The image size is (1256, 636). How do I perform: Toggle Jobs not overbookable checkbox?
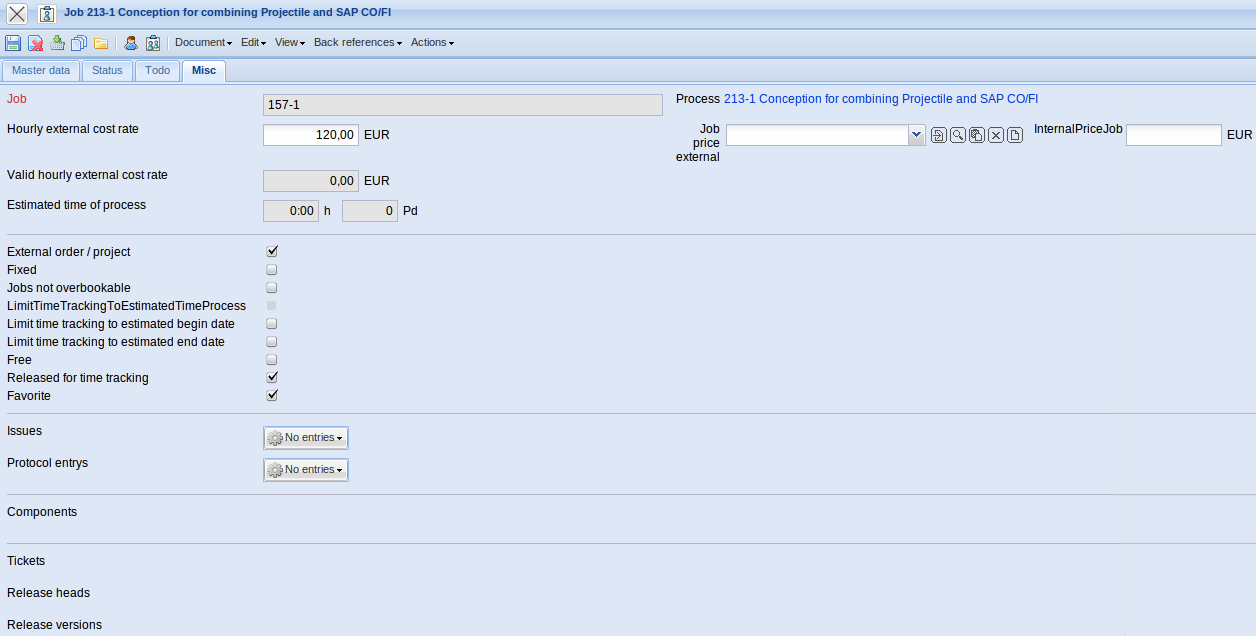coord(272,288)
